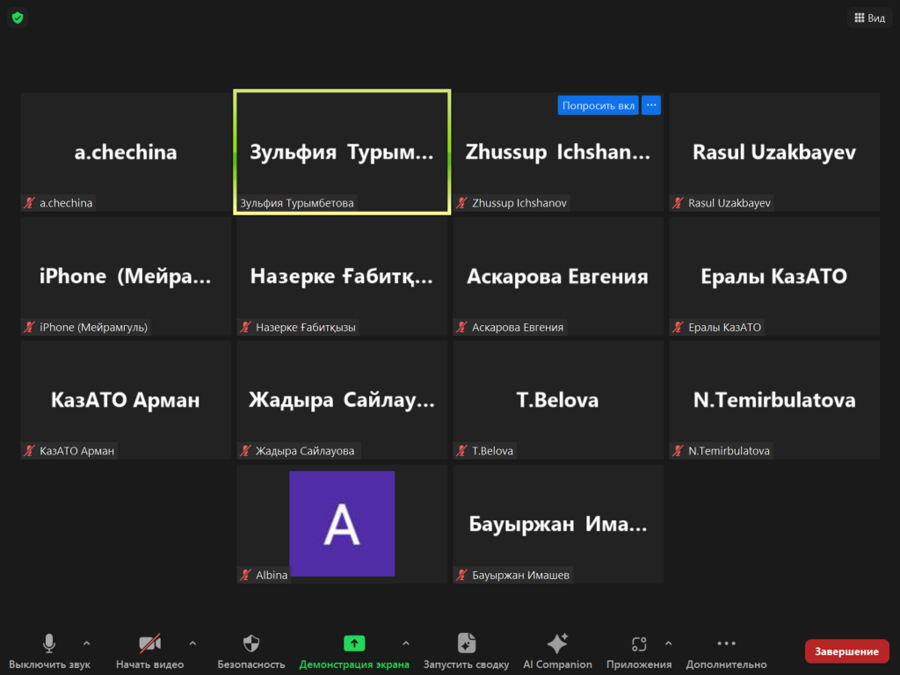Toggle microphone with Выключить звук button

(x=49, y=644)
